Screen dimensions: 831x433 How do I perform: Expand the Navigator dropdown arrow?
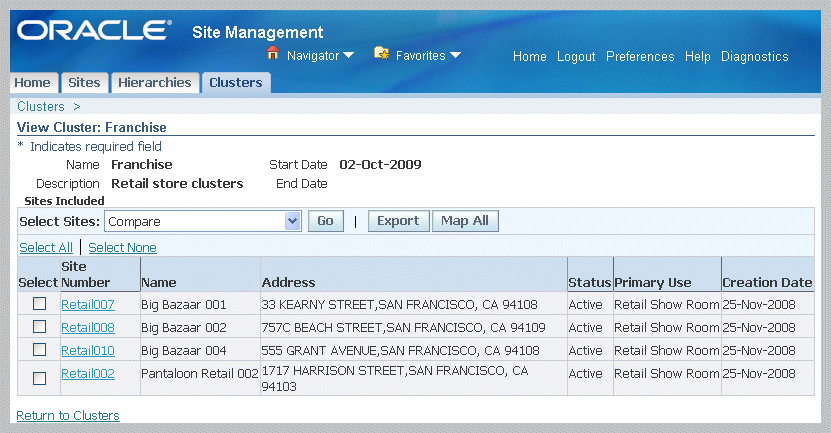pos(348,55)
